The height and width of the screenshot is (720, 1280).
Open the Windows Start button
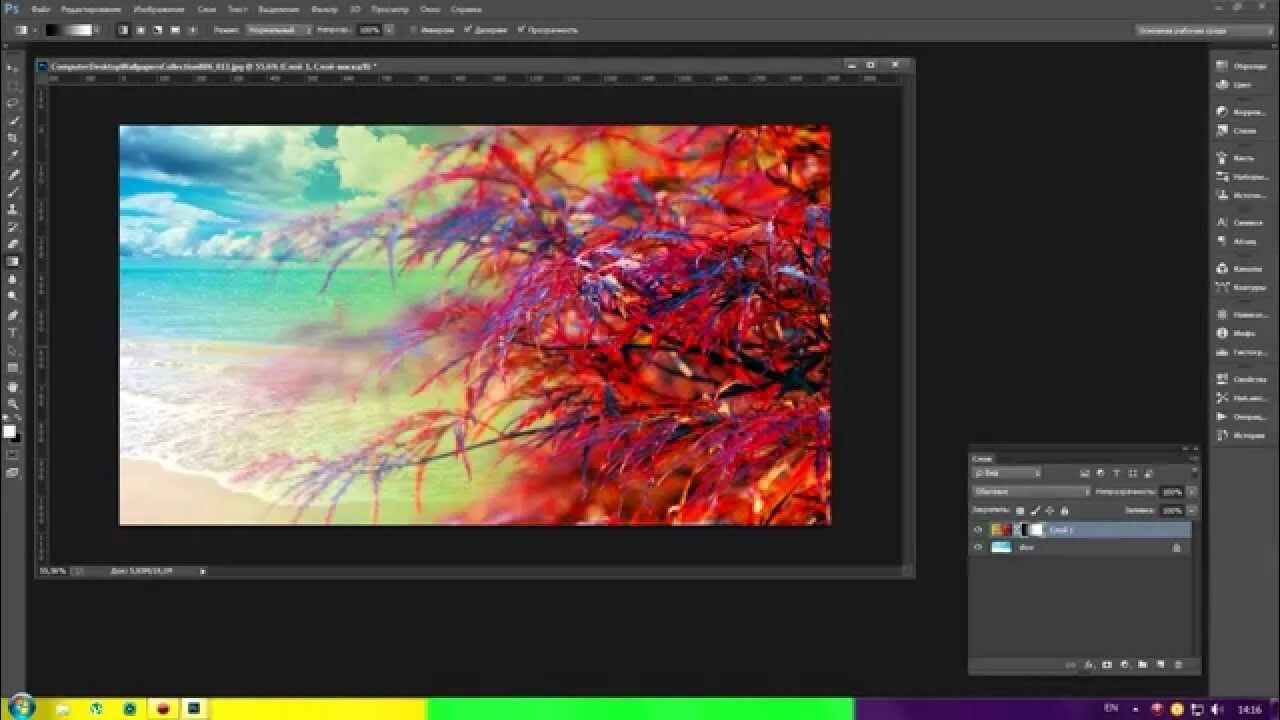[x=20, y=707]
